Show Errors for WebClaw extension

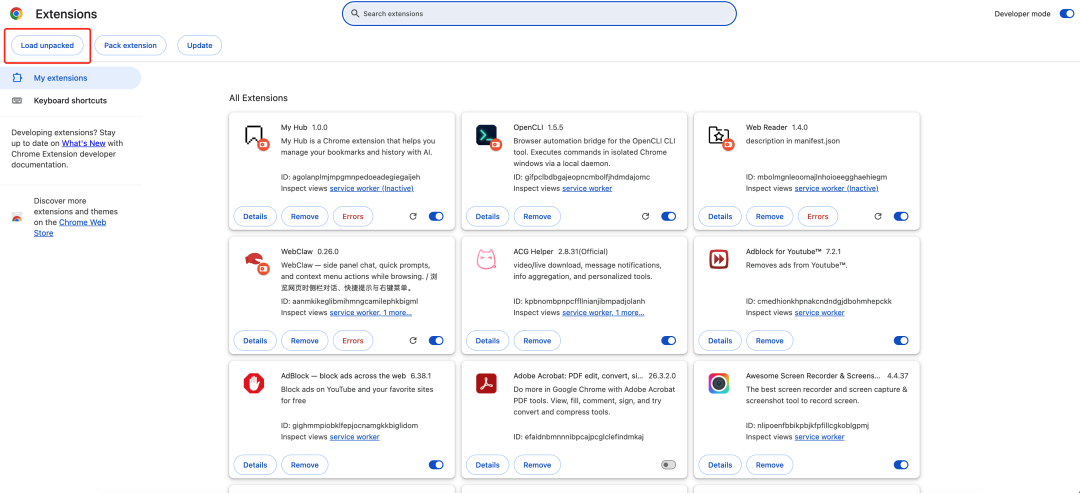pos(353,340)
